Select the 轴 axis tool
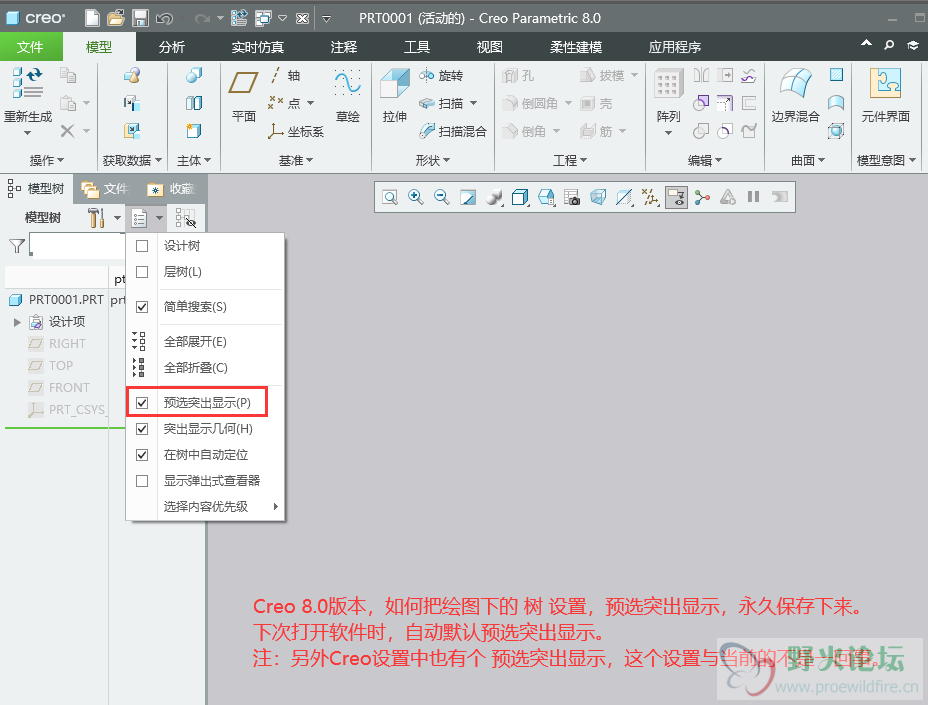 [285, 75]
